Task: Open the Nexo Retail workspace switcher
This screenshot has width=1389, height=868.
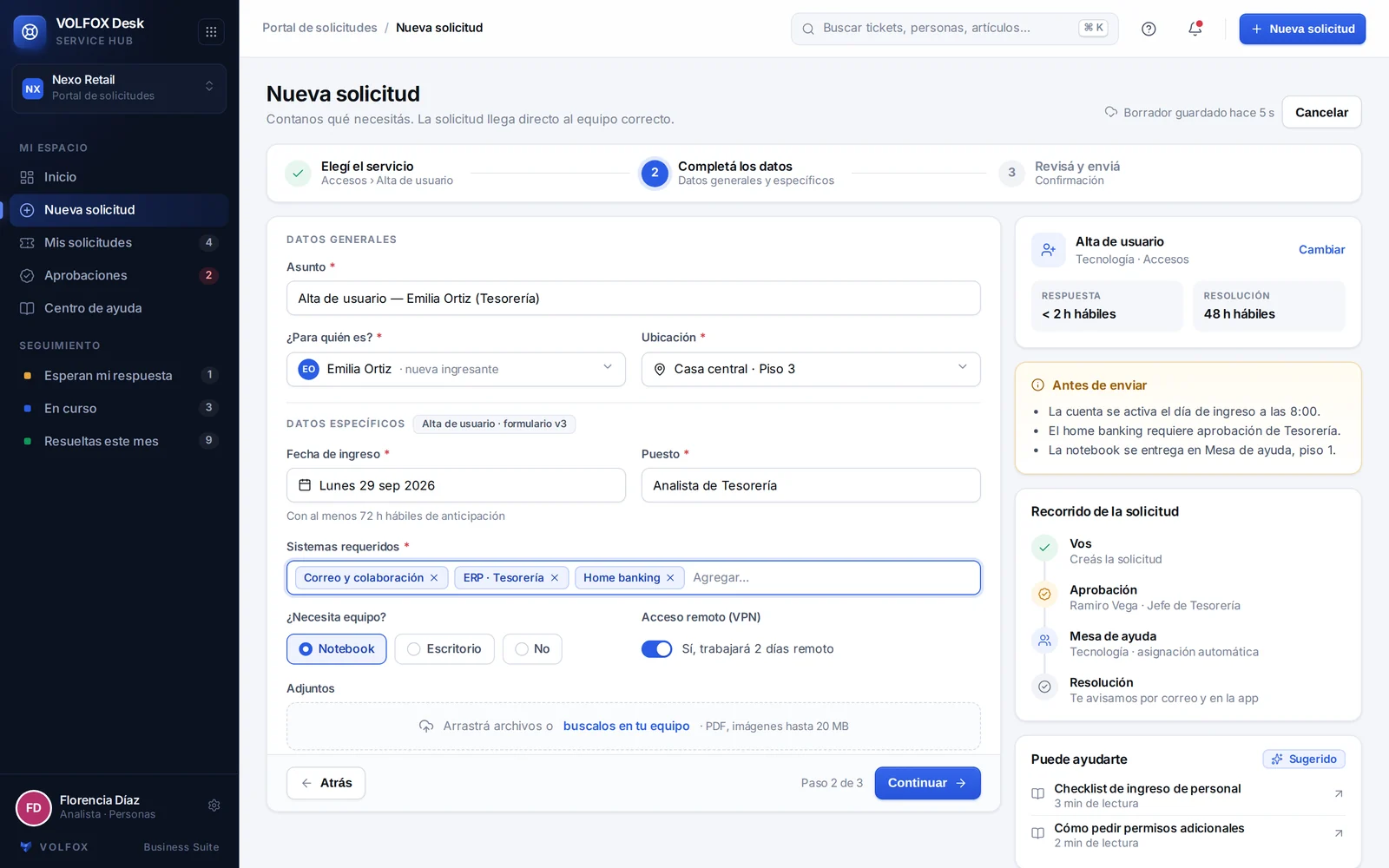Action: coord(119,88)
